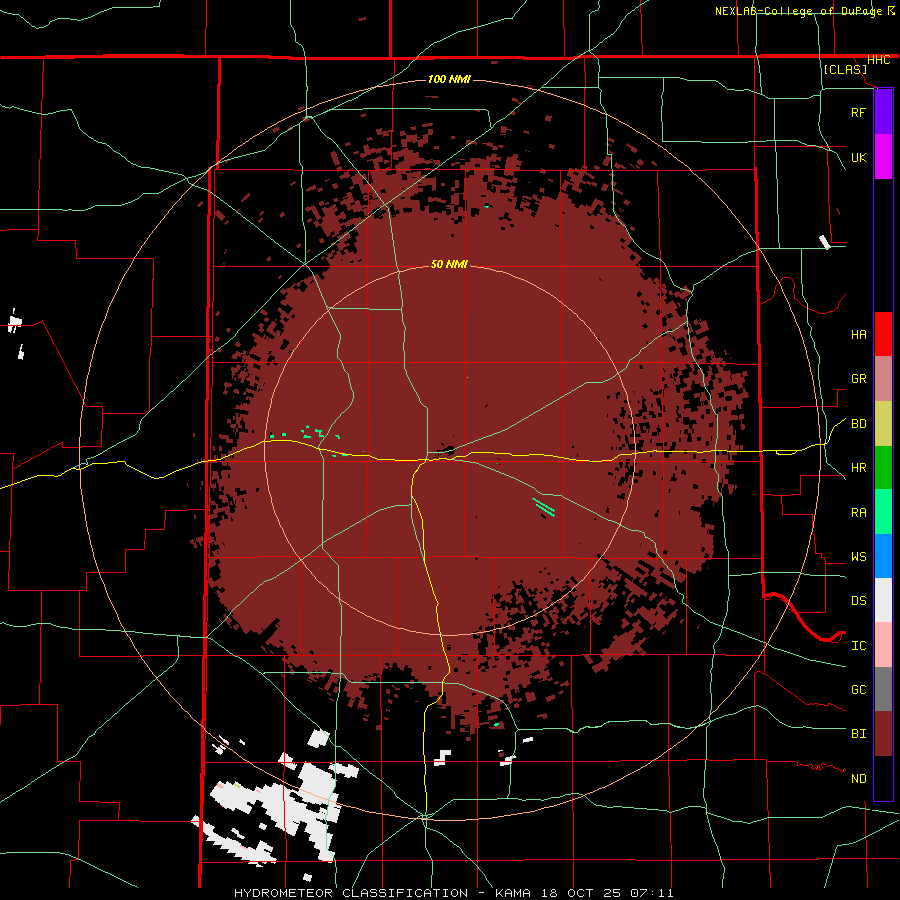
Task: Pick the dark green HR legend swatch
Action: click(x=883, y=468)
